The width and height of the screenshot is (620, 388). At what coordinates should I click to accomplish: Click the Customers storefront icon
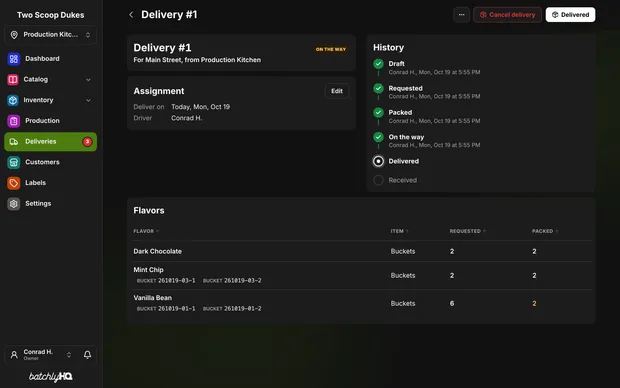(13, 162)
